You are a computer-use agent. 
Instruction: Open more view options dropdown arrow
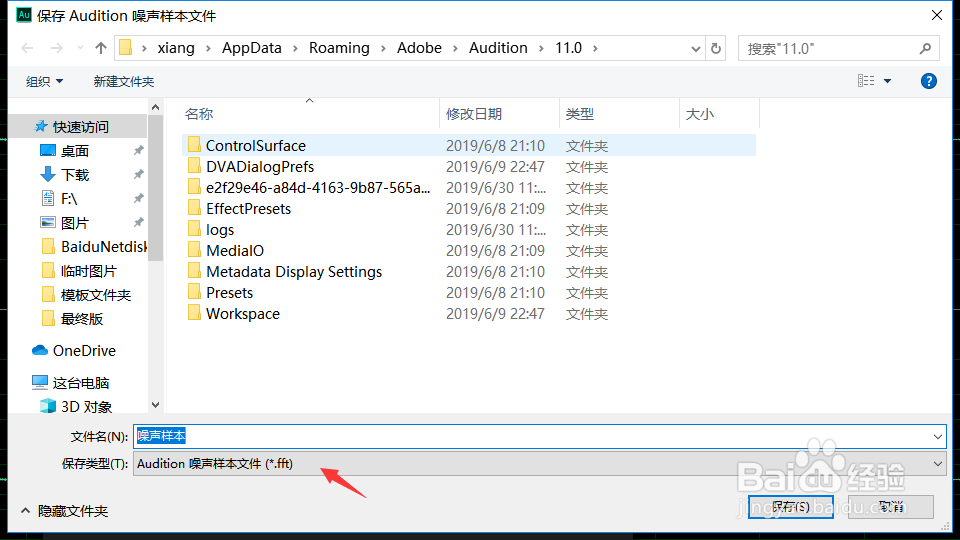pyautogui.click(x=887, y=81)
